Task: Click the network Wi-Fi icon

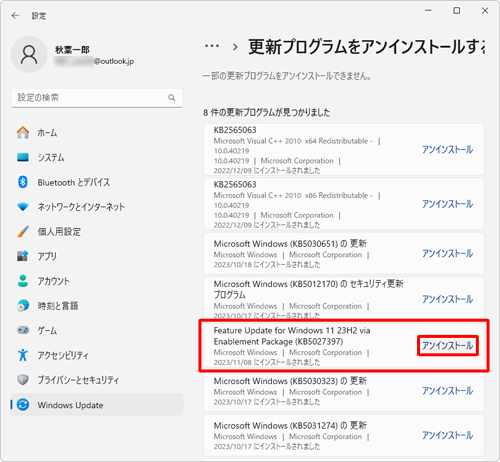Action: [23, 207]
